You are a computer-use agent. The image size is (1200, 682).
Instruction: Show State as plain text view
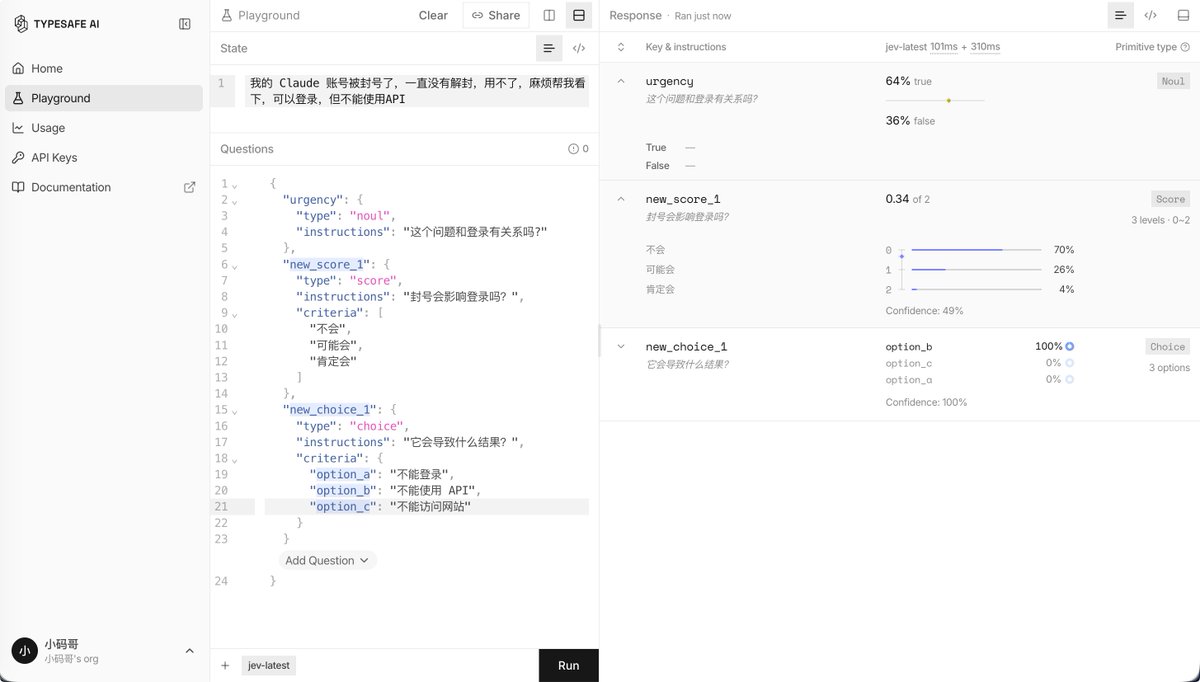(x=548, y=48)
